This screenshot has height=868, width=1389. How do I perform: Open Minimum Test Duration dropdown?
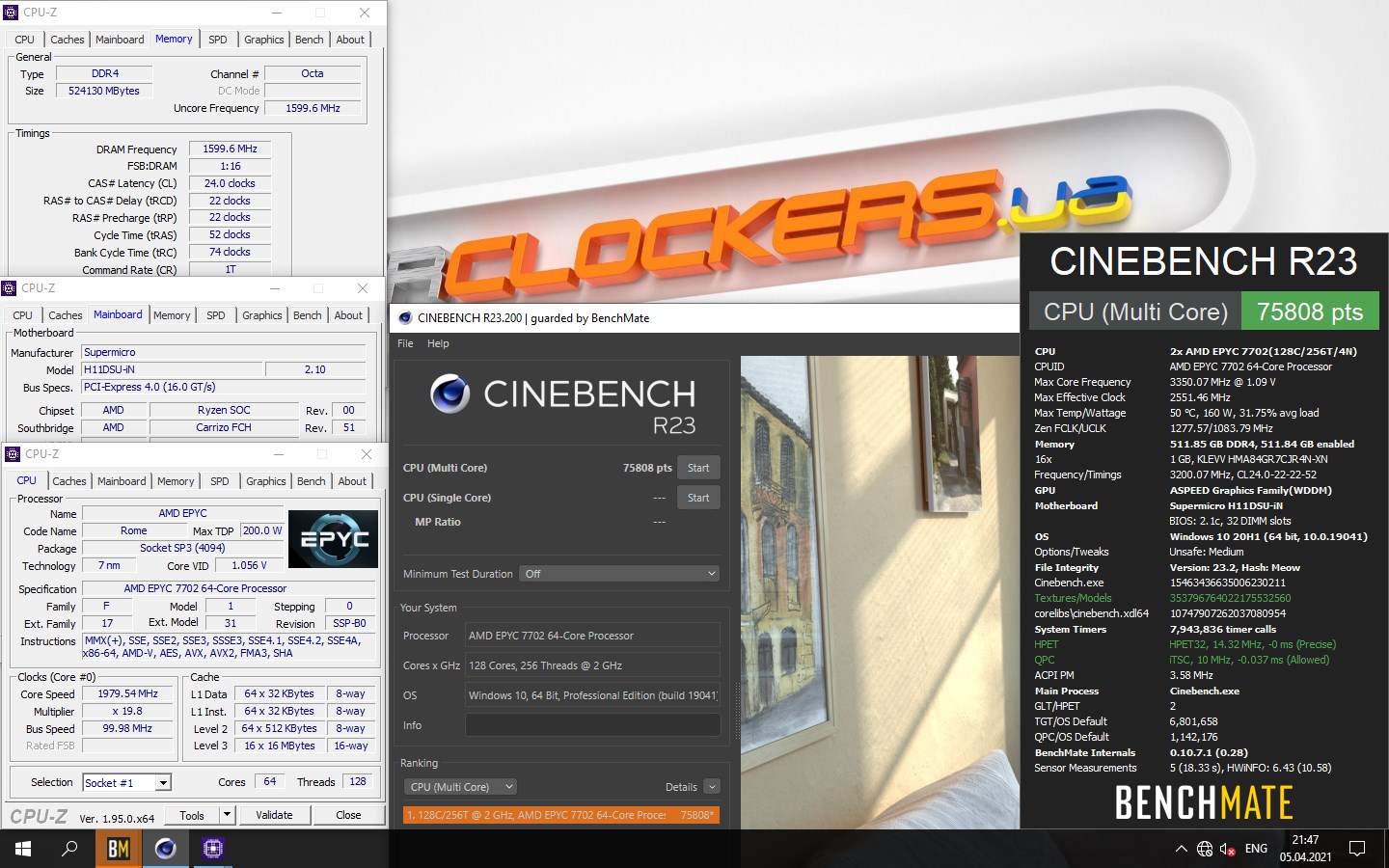tap(619, 573)
